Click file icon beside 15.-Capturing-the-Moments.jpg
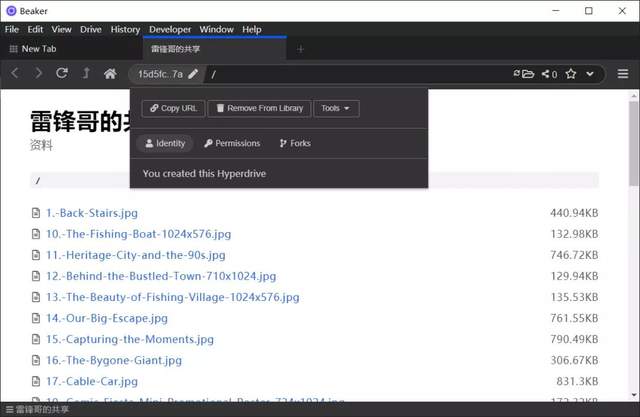640x417 pixels. coord(36,339)
